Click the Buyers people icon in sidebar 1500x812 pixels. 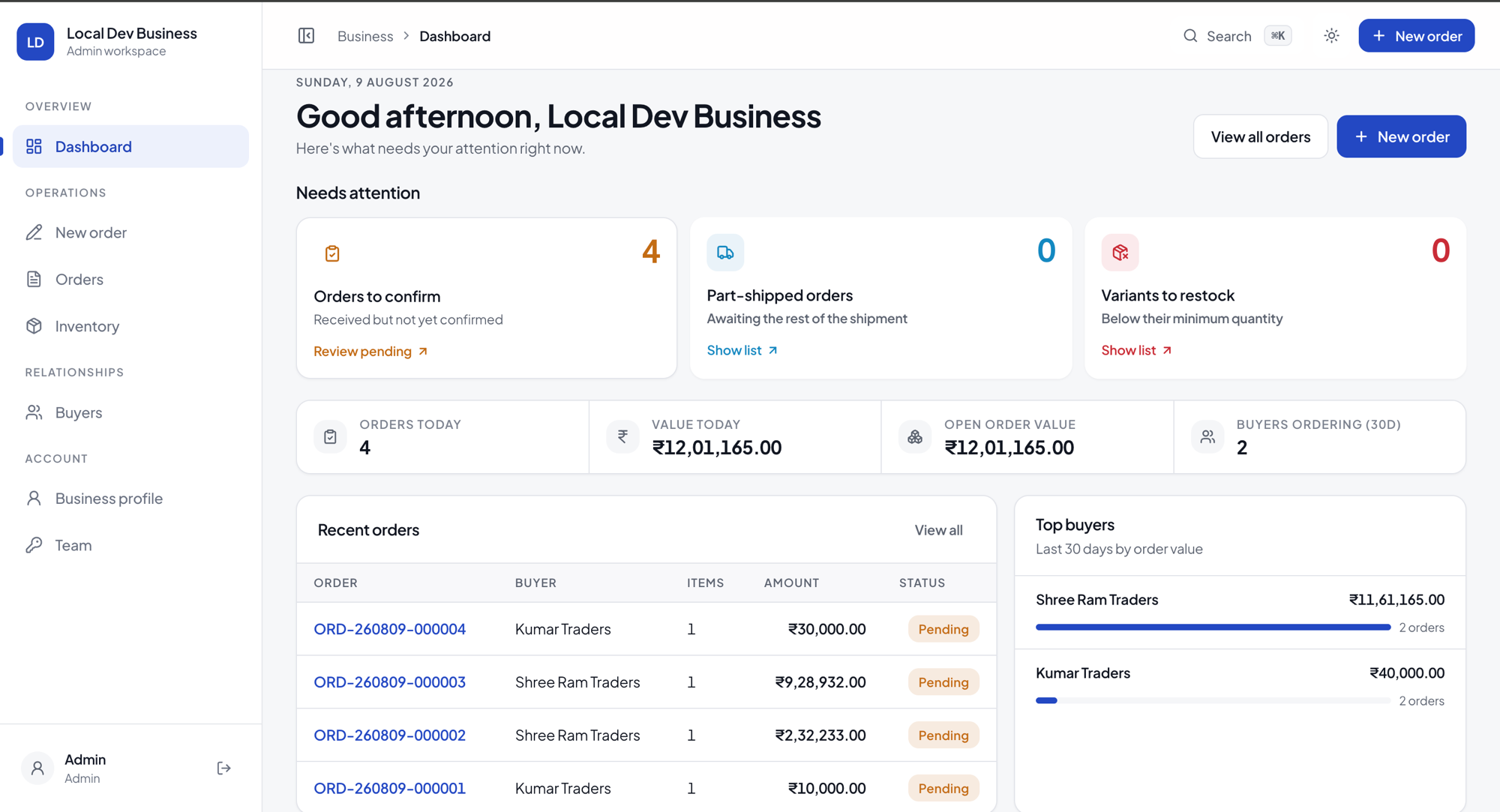pyautogui.click(x=34, y=412)
